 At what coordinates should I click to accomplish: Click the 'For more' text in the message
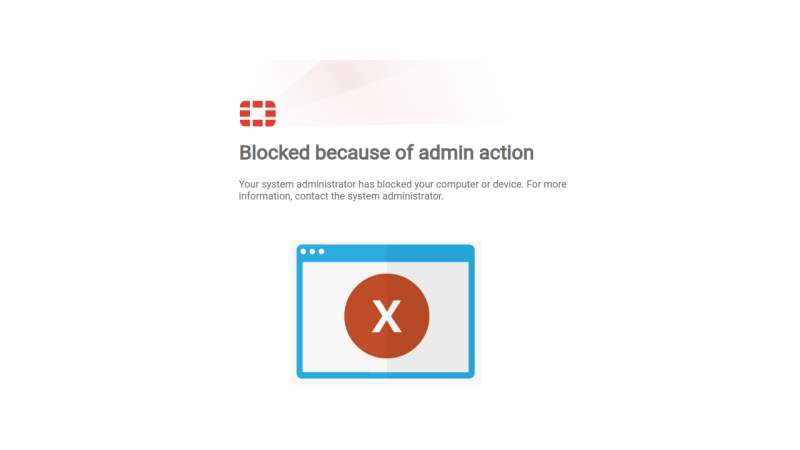click(x=546, y=184)
